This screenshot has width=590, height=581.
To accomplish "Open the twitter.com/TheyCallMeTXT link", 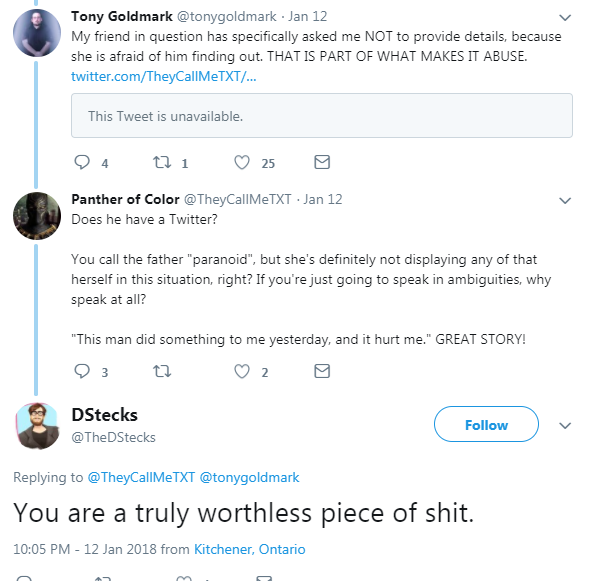I will click(x=164, y=76).
